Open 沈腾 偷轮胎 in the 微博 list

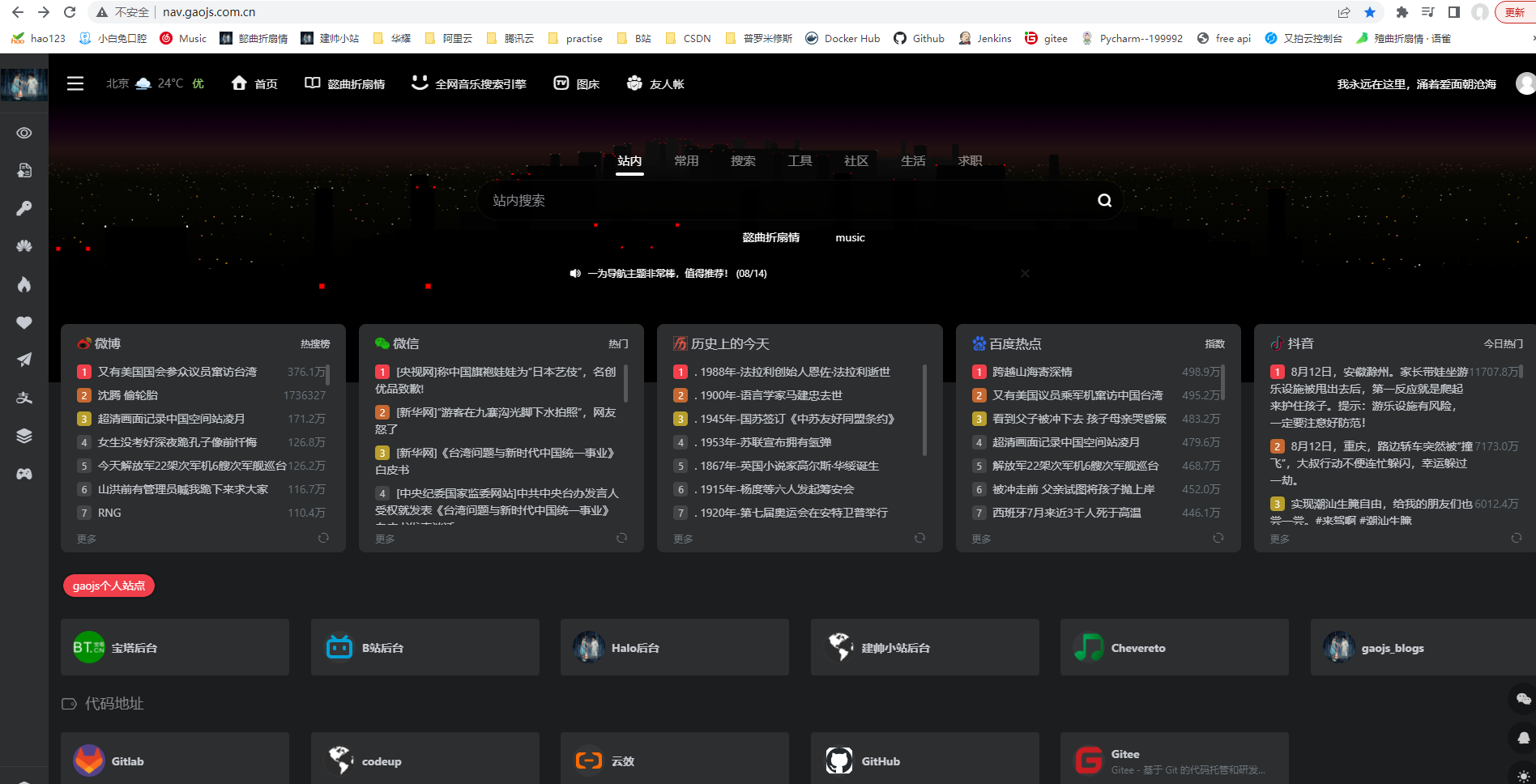128,395
